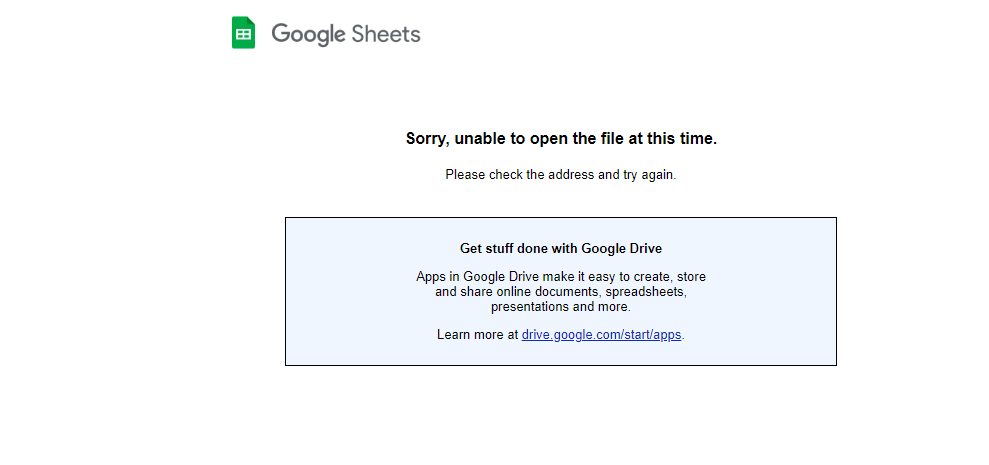Click the words 'at this time' in the heading

coord(672,139)
